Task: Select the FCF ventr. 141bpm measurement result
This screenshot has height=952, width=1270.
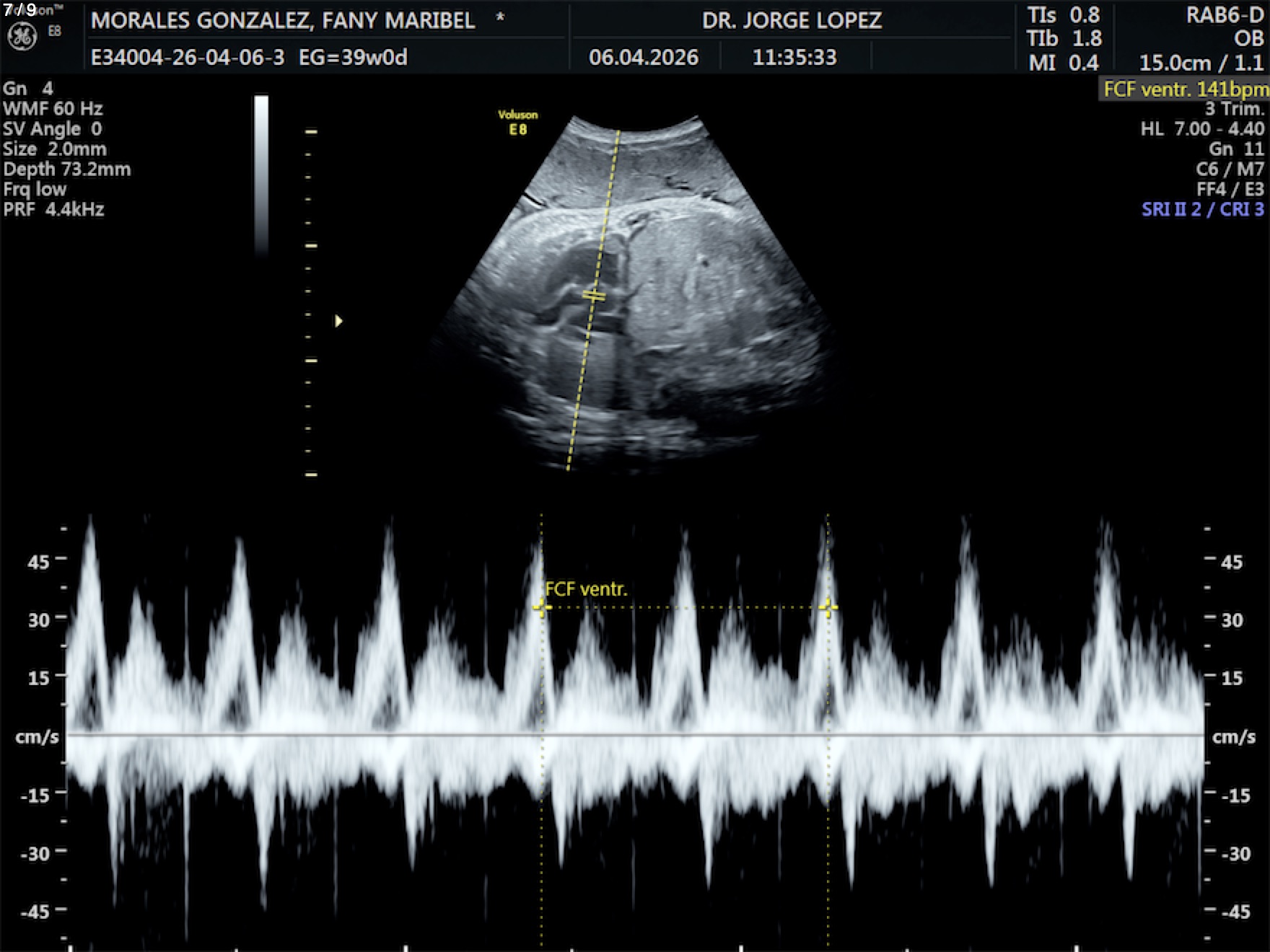Action: pyautogui.click(x=1185, y=89)
